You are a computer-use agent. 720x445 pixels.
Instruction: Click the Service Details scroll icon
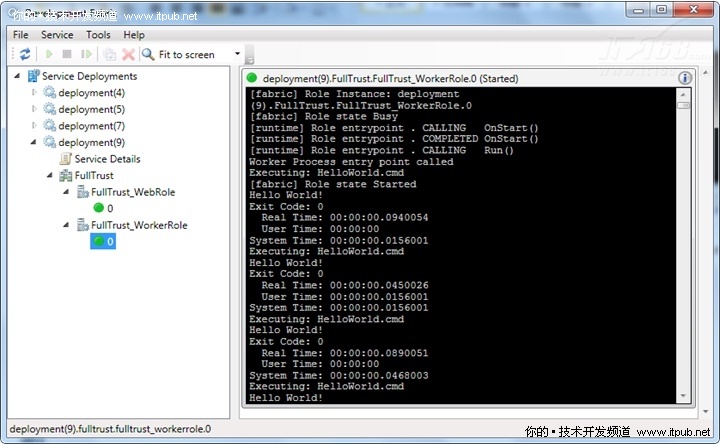click(x=66, y=159)
